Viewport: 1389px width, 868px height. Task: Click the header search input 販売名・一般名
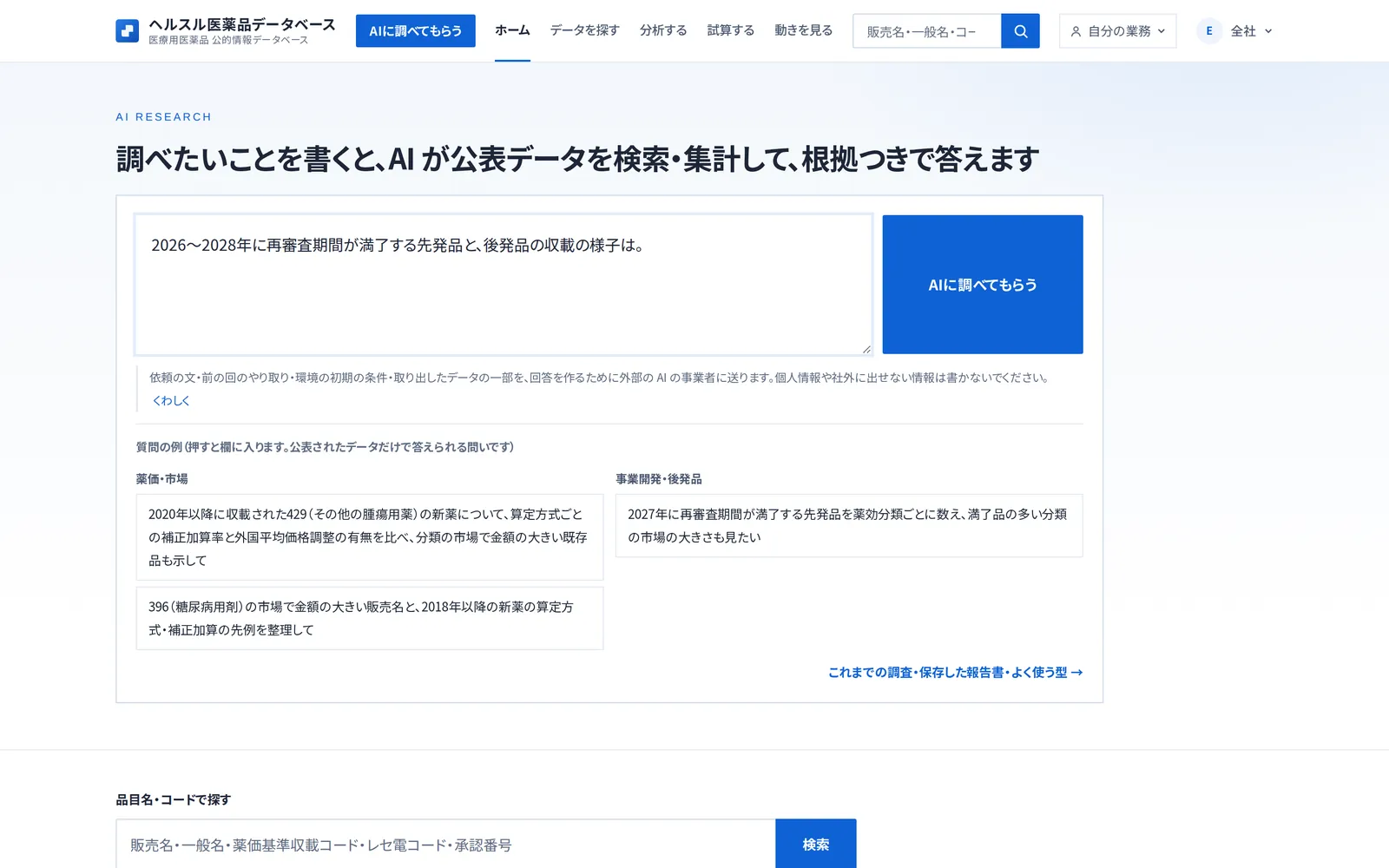[926, 31]
